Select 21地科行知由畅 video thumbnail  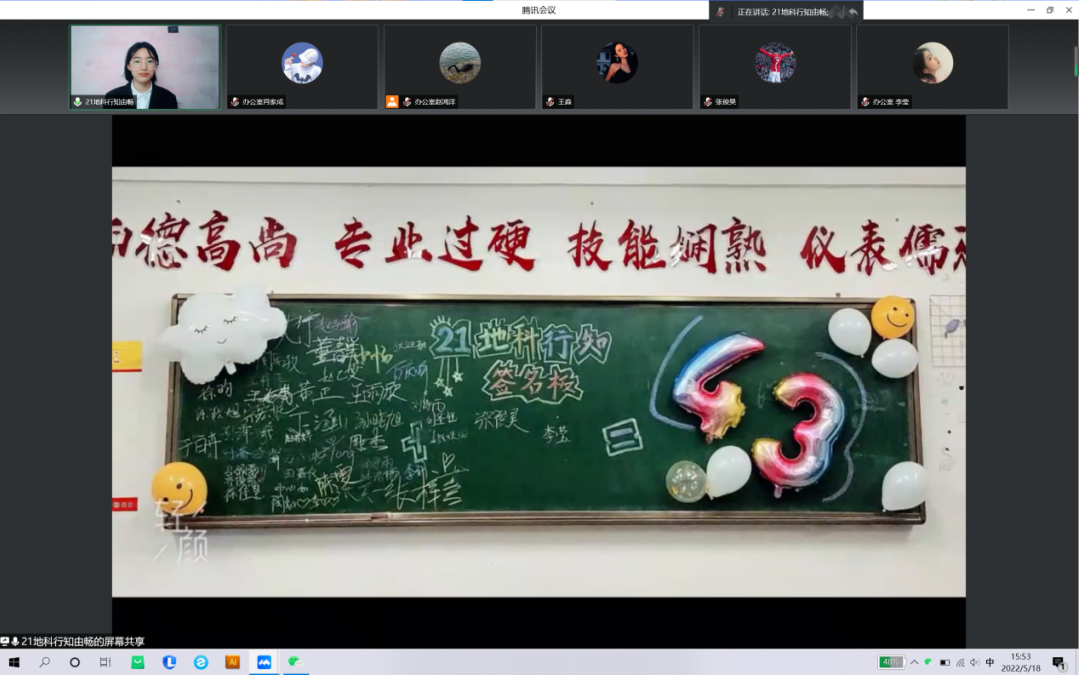[145, 66]
